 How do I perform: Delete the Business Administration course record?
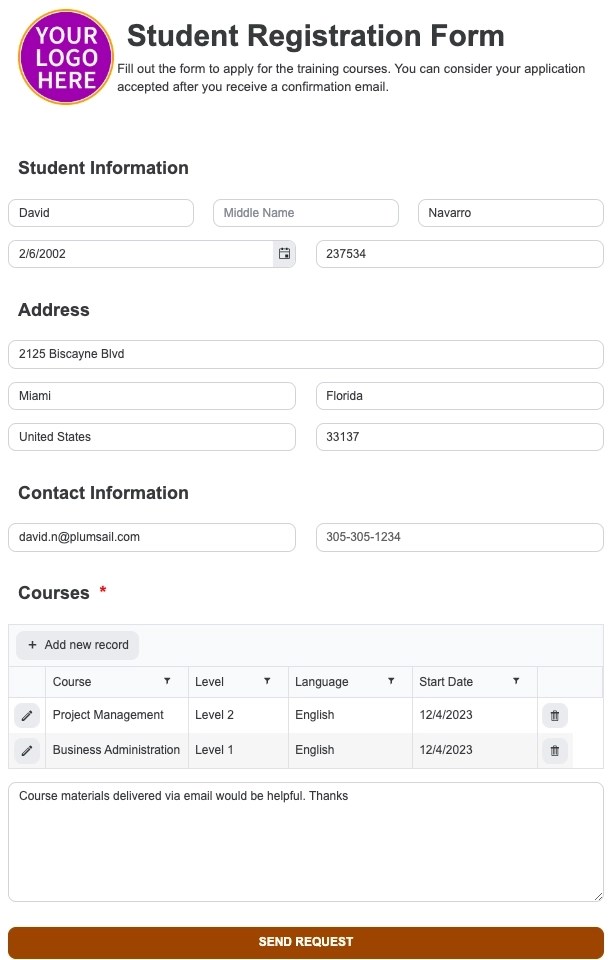pos(555,751)
